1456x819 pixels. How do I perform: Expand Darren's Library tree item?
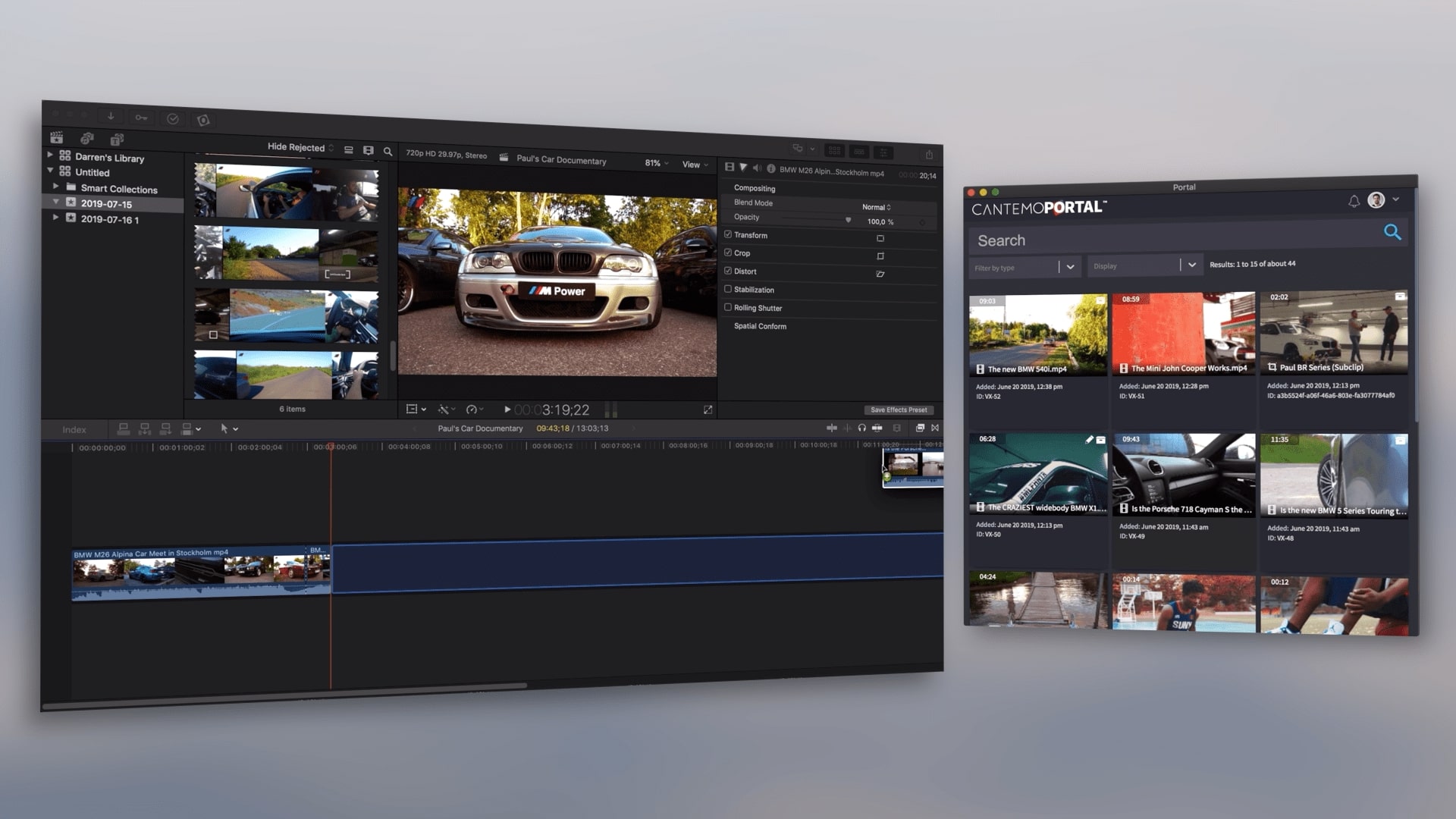(x=50, y=155)
